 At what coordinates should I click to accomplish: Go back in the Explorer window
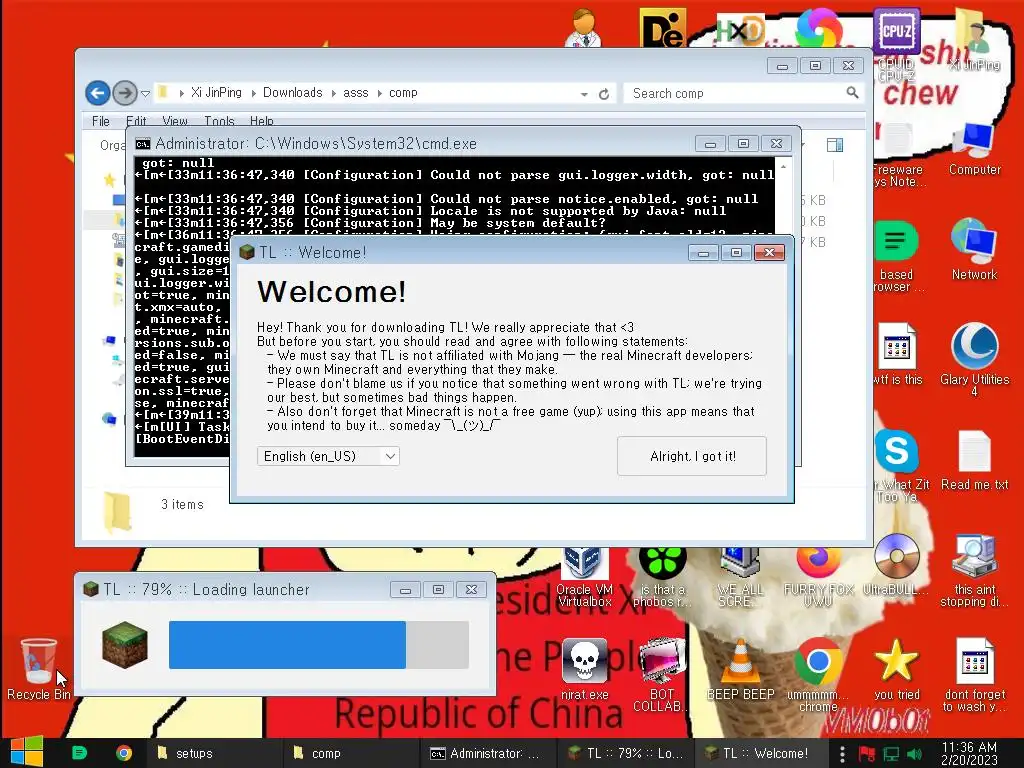tap(97, 93)
